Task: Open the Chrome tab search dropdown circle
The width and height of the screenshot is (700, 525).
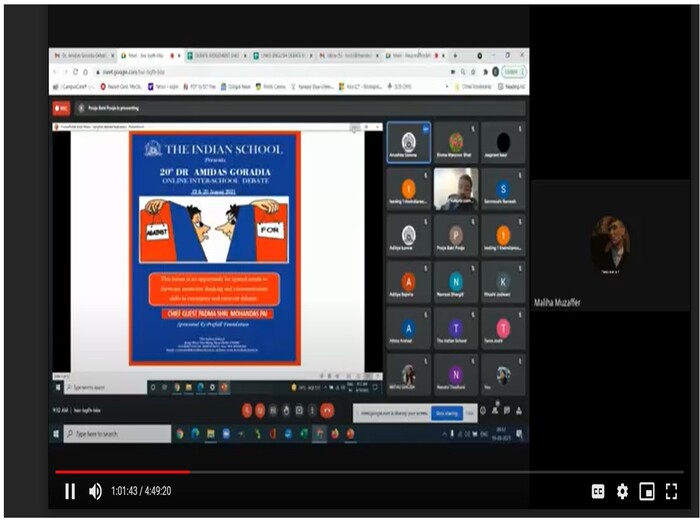Action: point(479,56)
